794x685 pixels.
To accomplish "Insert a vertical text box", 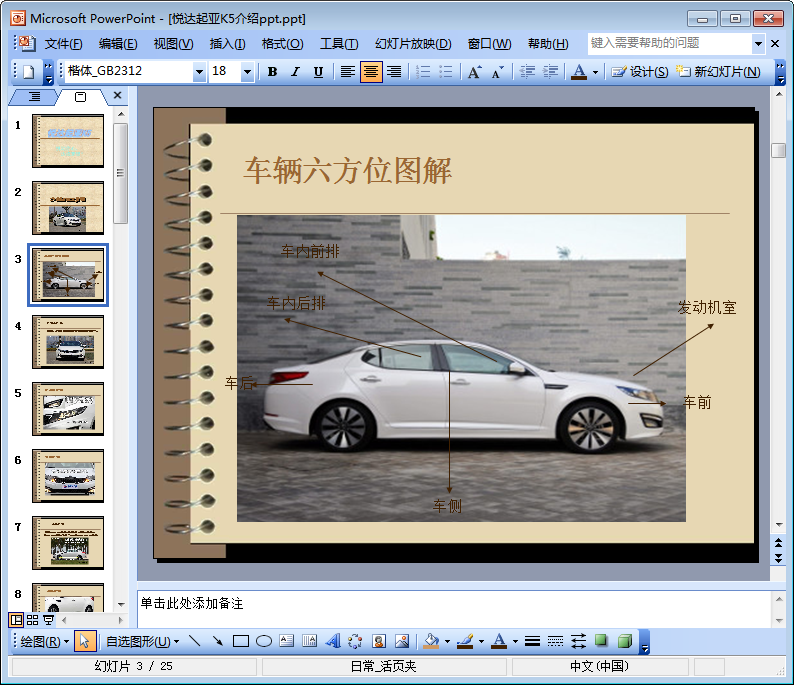I will pyautogui.click(x=309, y=641).
